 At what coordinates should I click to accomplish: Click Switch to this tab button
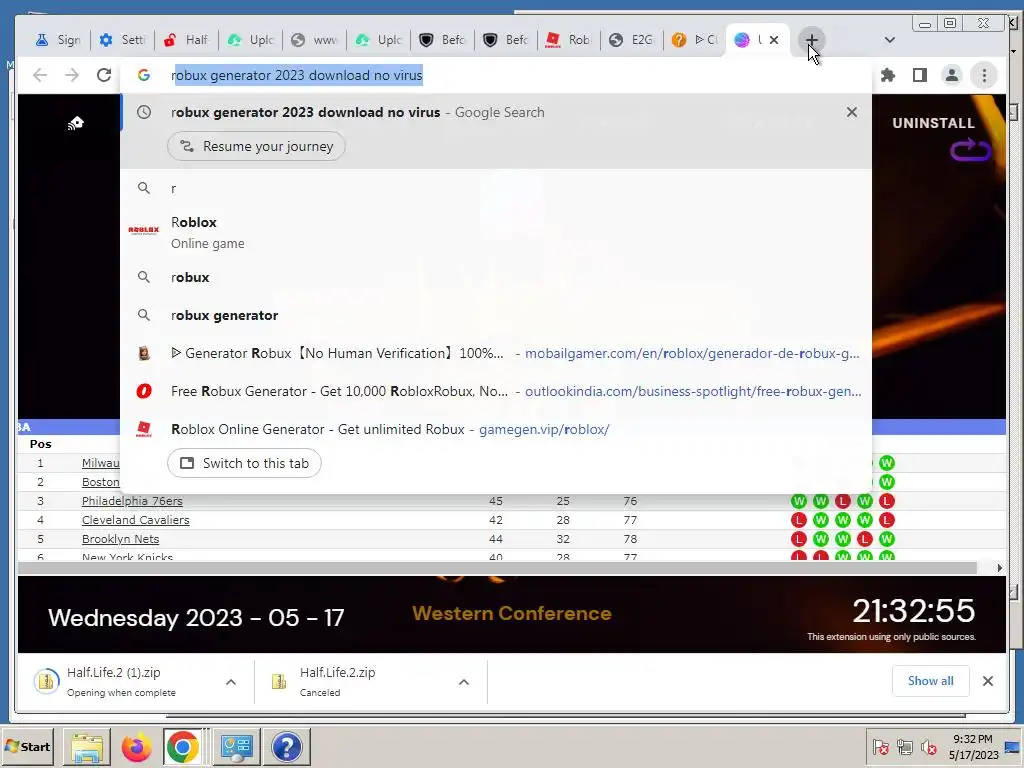pos(244,463)
